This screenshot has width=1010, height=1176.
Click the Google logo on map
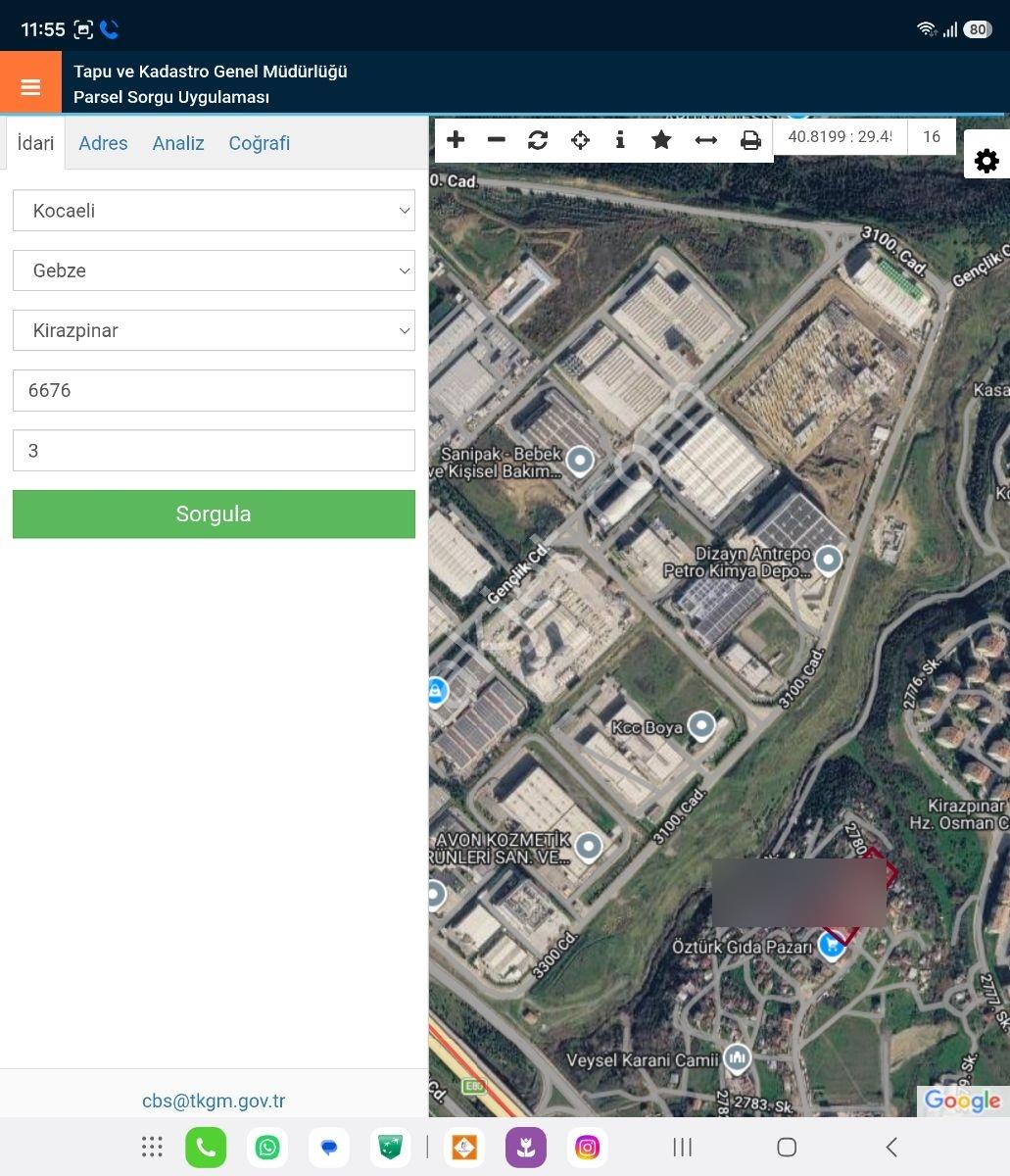[963, 1101]
